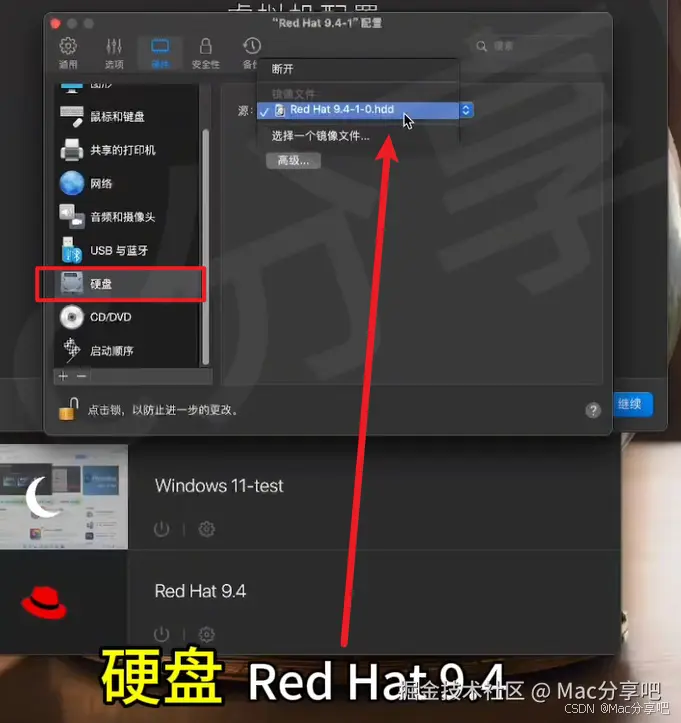Select Hard Disk (硬盘) in hardware list
Screen dimensions: 681x723
[126, 284]
